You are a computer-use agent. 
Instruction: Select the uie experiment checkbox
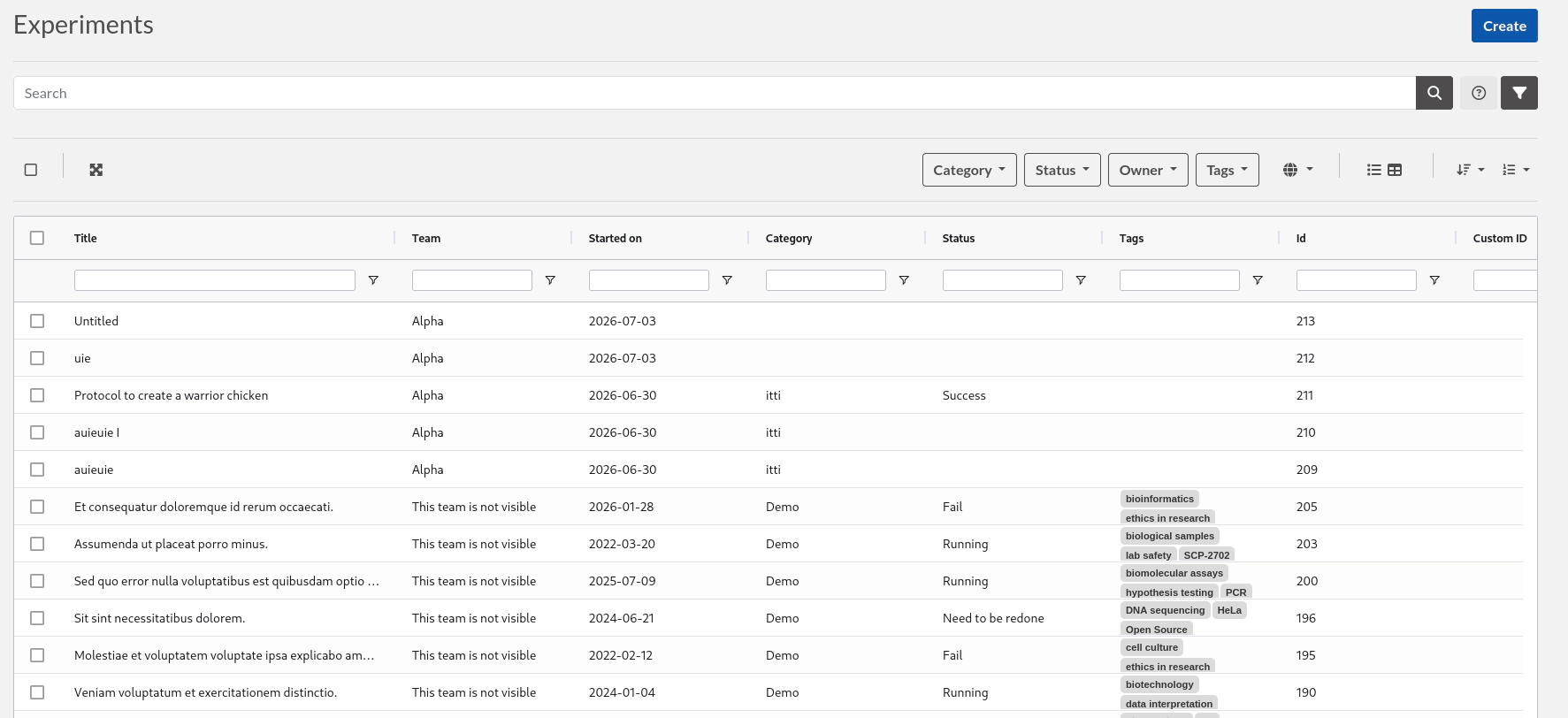[37, 358]
